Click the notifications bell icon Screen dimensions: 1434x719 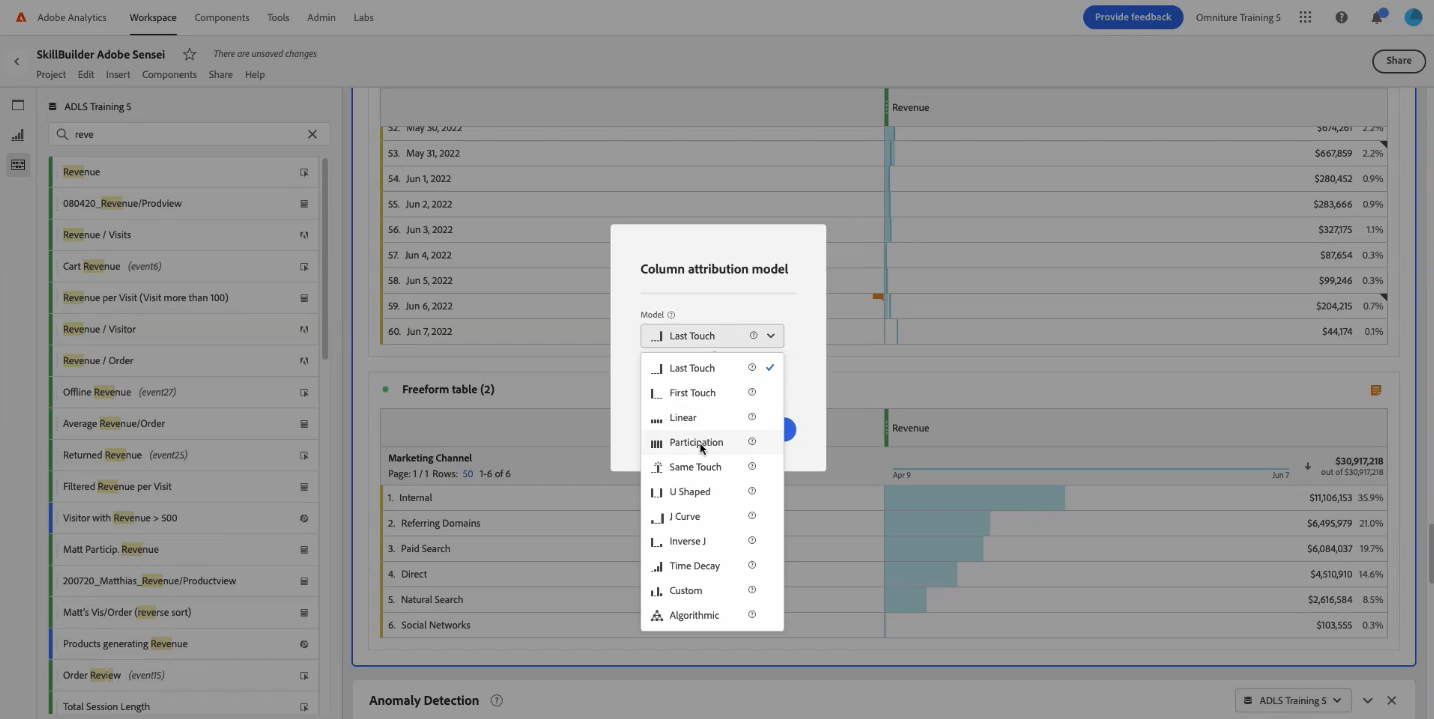coord(1377,16)
